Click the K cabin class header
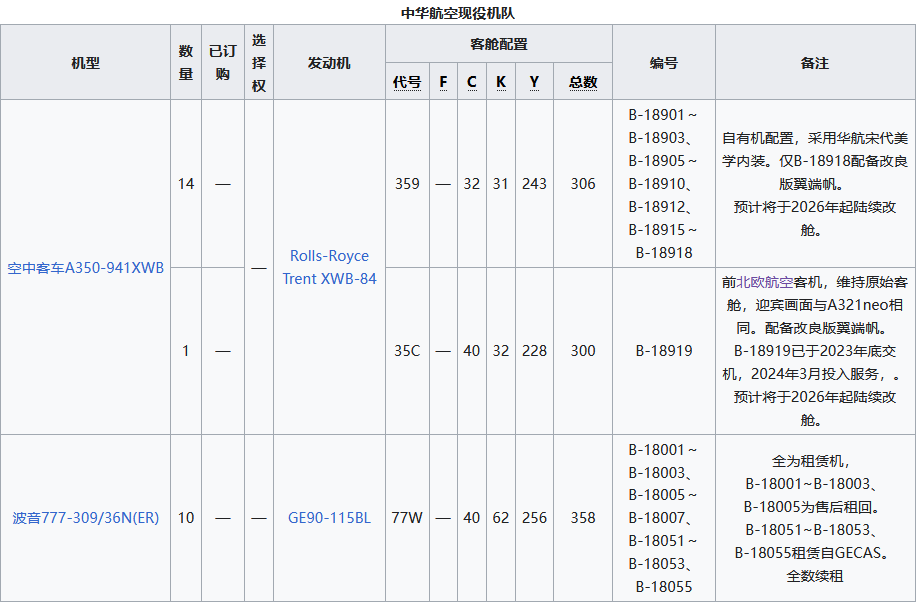Image resolution: width=916 pixels, height=602 pixels. [x=501, y=82]
